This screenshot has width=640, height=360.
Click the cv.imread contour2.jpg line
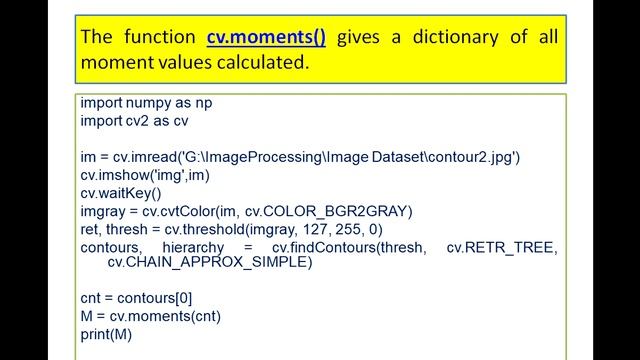(300, 157)
